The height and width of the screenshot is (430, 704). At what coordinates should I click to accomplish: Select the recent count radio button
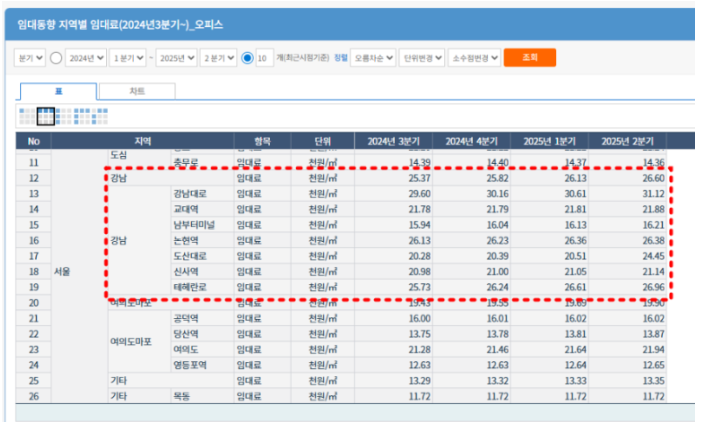(247, 58)
